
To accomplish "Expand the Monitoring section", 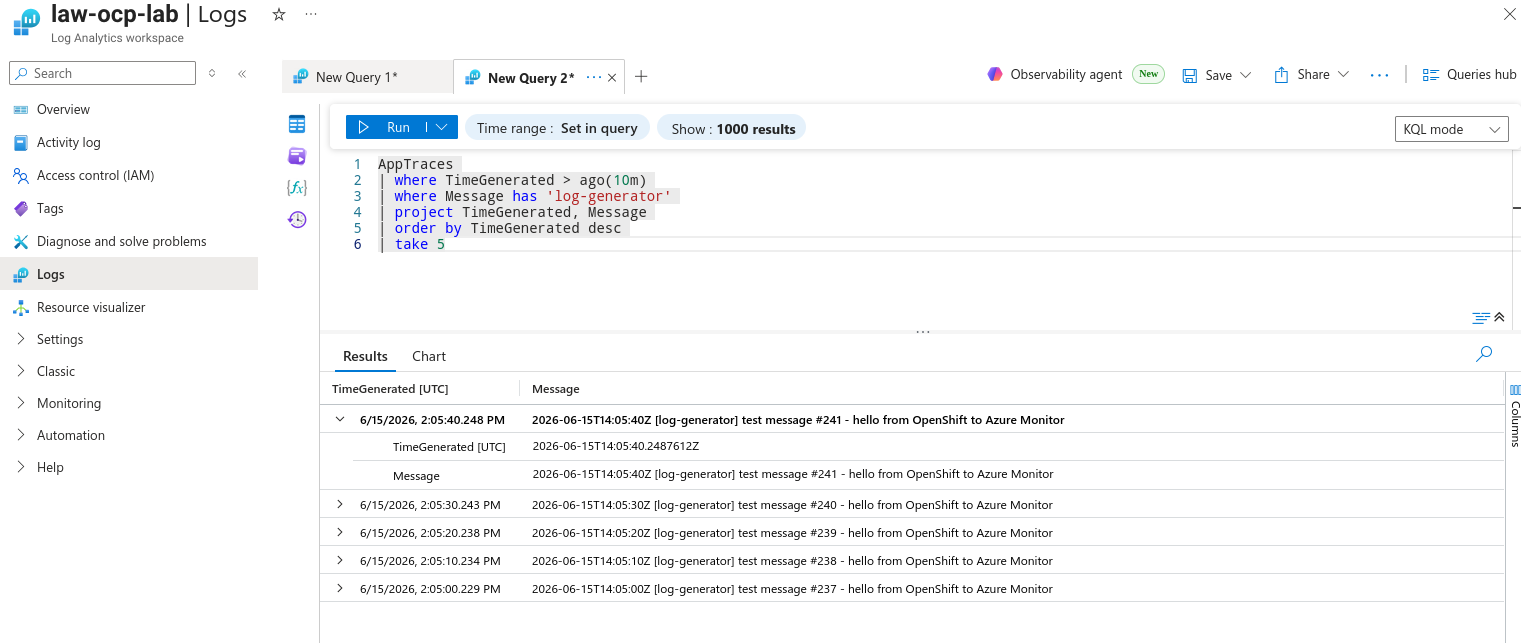I will [69, 403].
